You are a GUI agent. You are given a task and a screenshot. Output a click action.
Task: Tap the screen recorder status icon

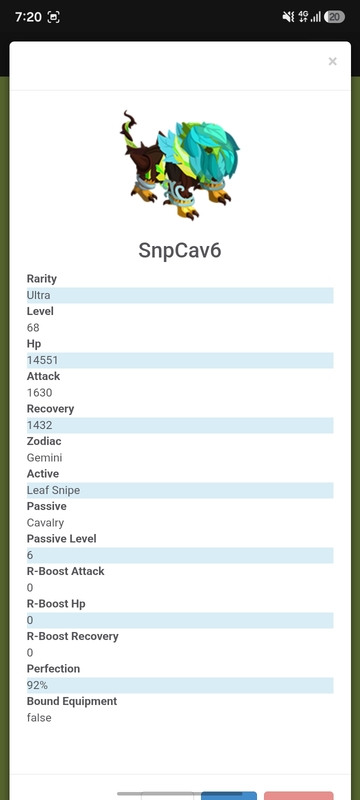tap(54, 17)
